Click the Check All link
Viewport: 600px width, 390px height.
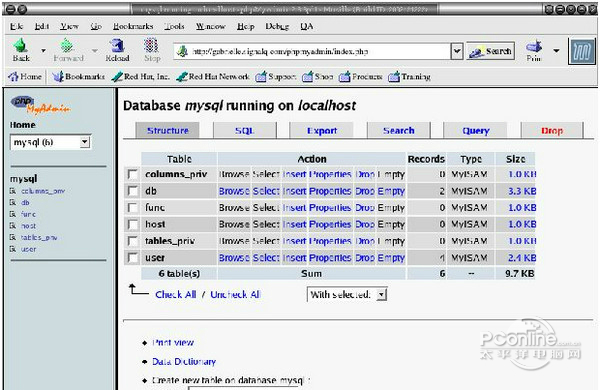176,294
